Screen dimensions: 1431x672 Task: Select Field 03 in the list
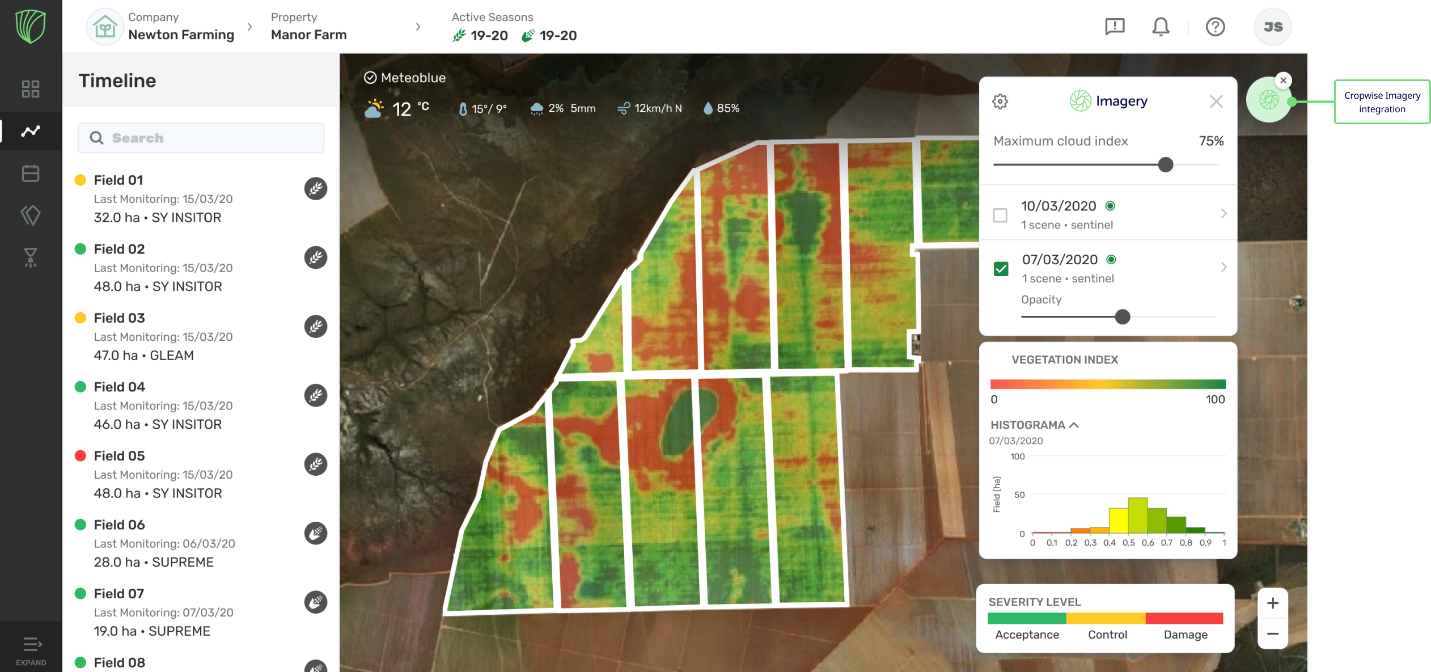click(x=119, y=318)
